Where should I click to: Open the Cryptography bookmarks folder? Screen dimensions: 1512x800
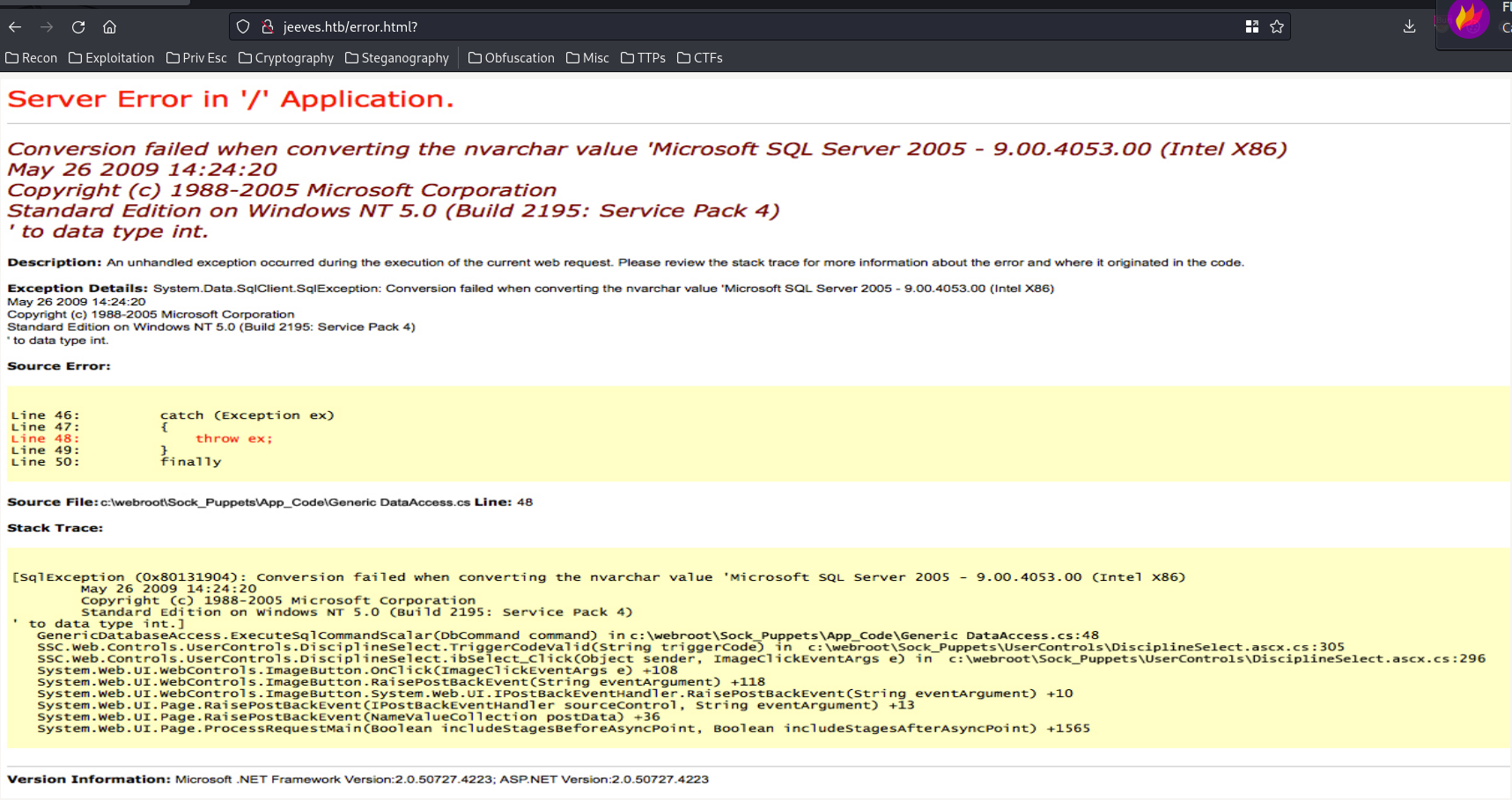pos(286,58)
